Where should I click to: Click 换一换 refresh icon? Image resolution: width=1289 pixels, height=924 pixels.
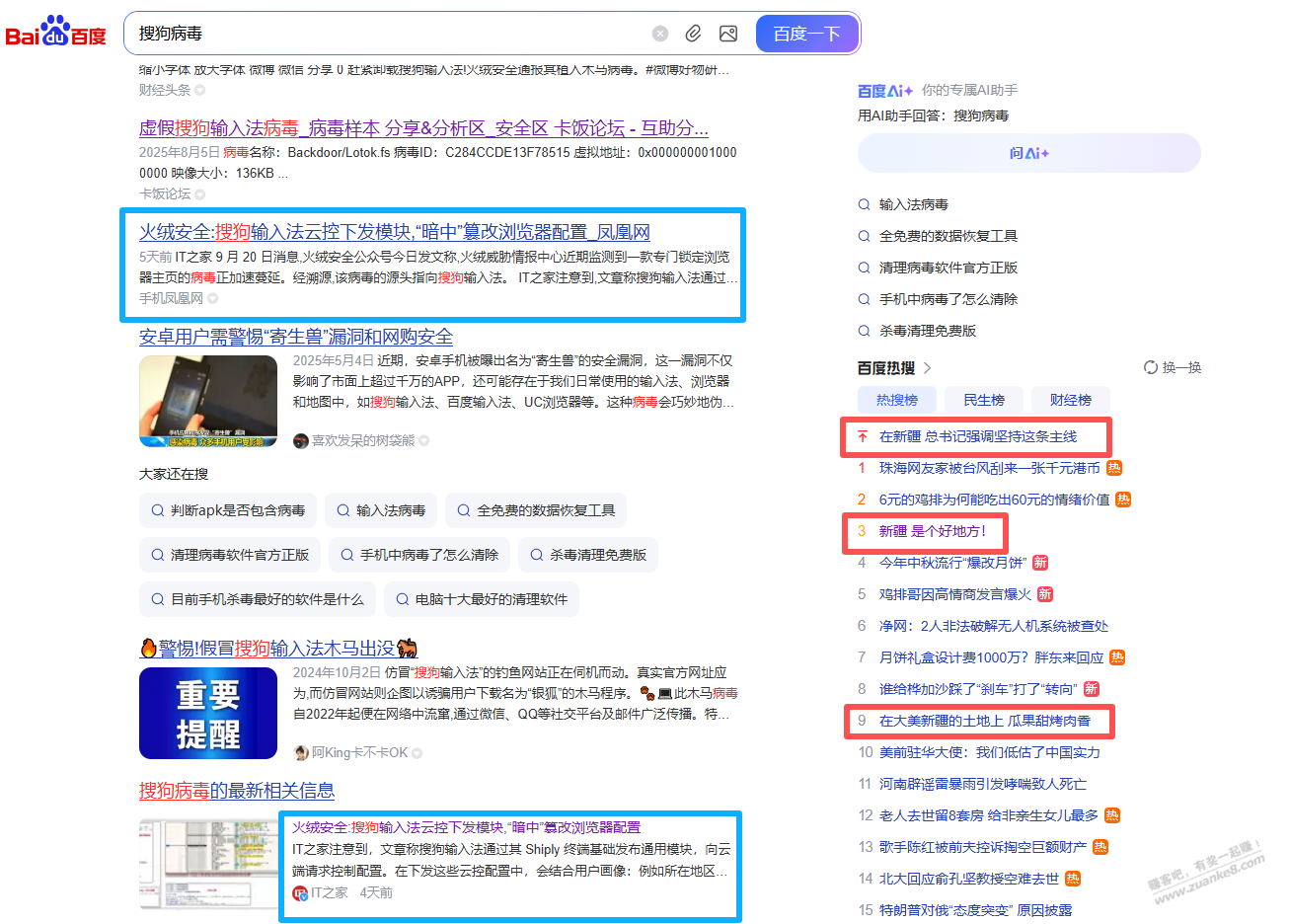click(1151, 367)
